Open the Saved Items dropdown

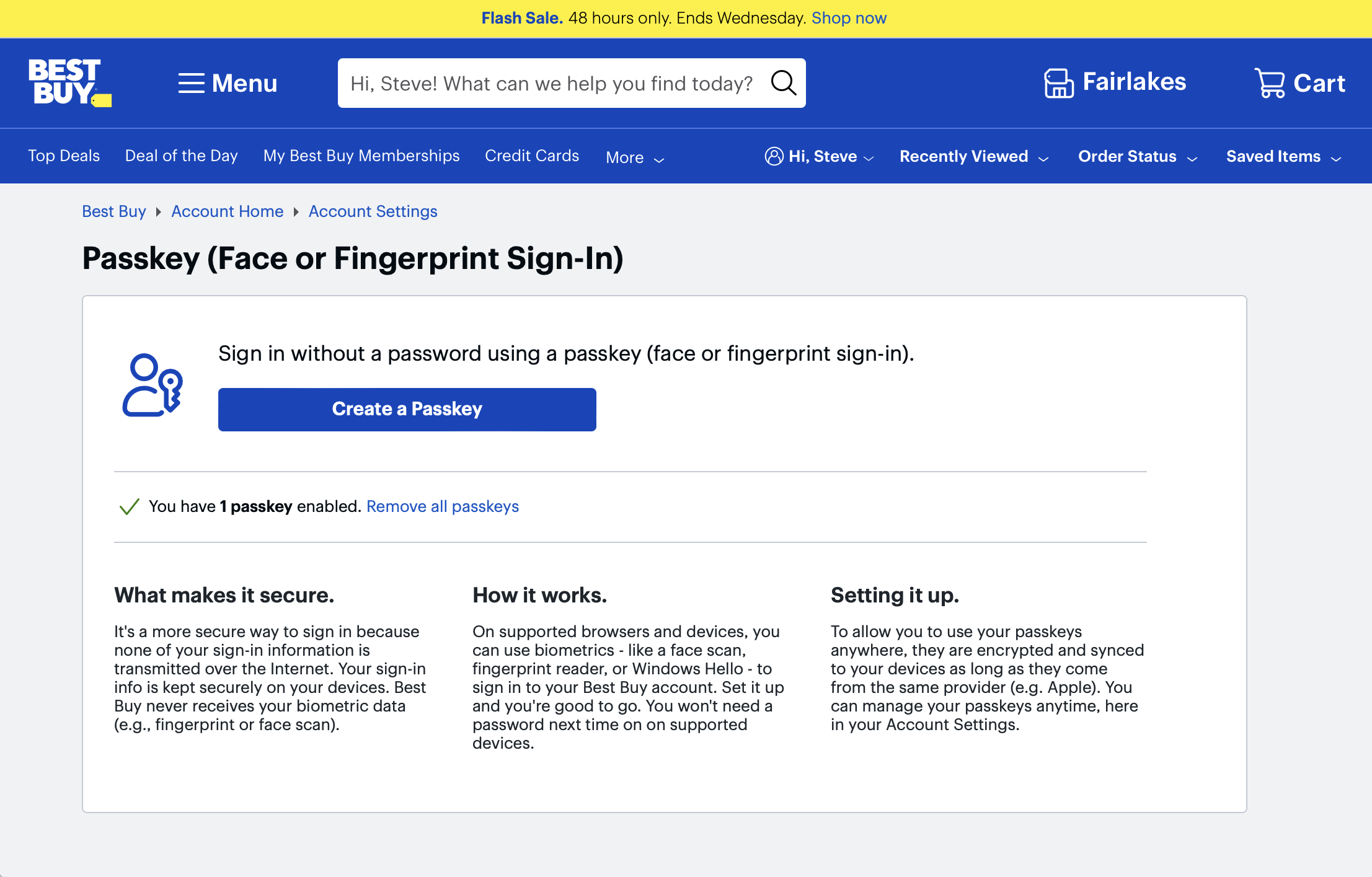click(x=1283, y=157)
